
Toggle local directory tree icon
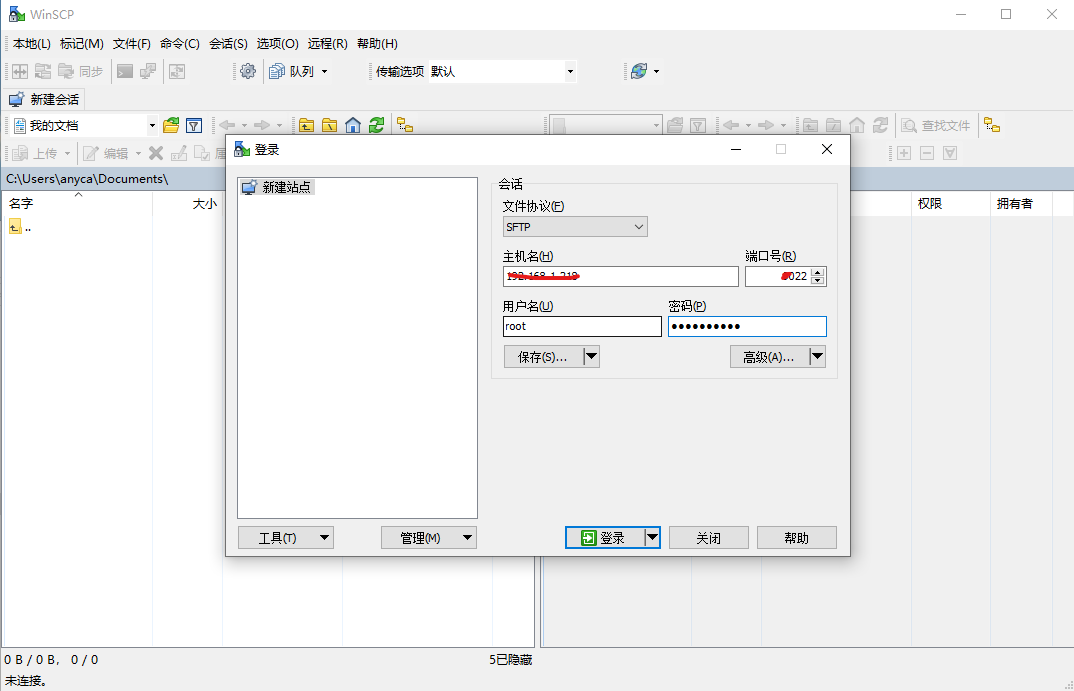[405, 125]
